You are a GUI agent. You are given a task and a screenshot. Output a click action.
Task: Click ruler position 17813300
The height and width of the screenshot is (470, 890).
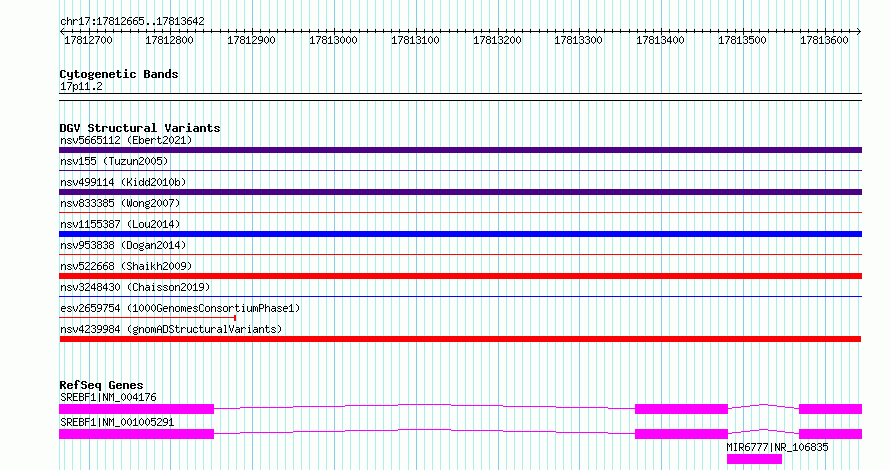[578, 40]
